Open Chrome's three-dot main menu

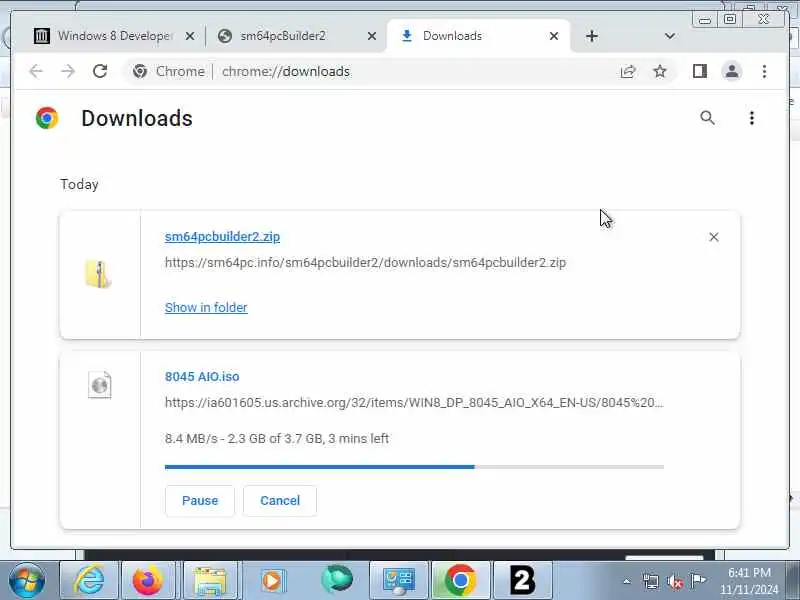764,71
